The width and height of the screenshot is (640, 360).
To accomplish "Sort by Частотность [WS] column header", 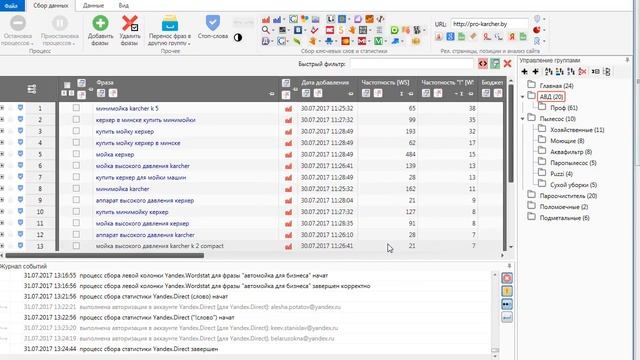I will 385,82.
